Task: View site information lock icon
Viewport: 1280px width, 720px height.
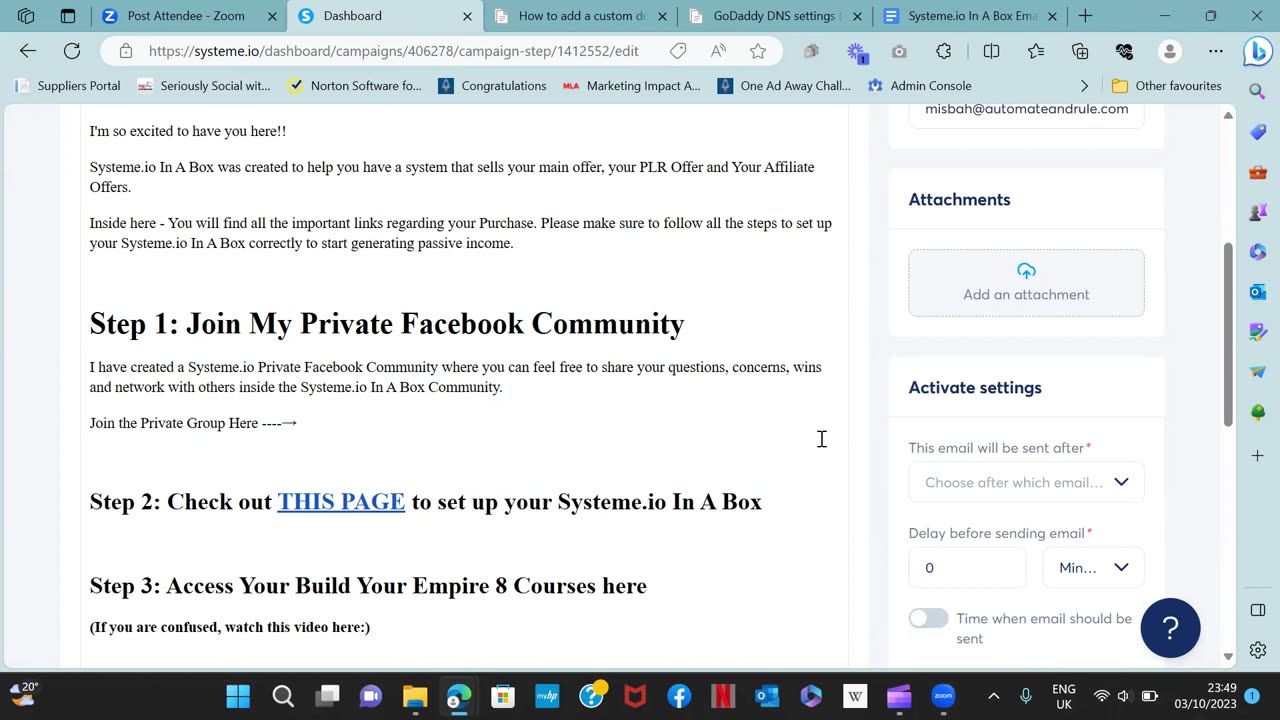Action: (125, 51)
